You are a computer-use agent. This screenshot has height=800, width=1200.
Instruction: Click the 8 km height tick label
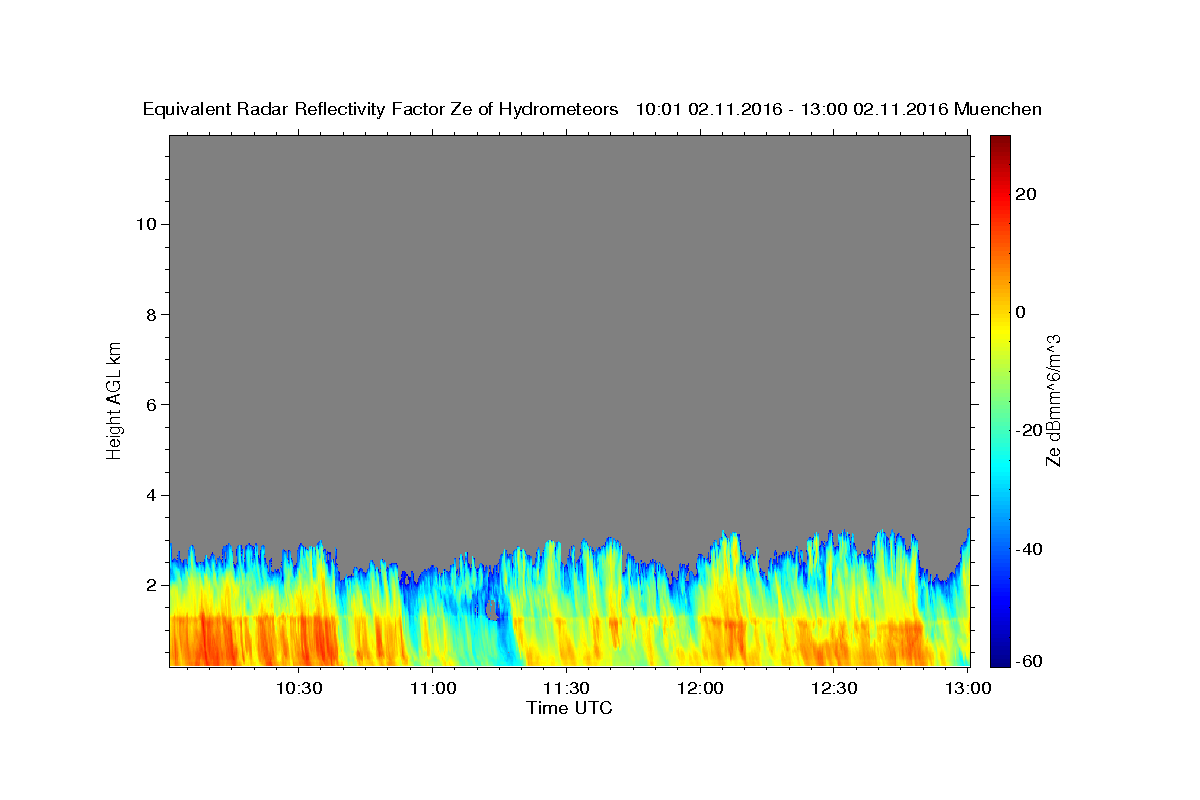[x=151, y=314]
